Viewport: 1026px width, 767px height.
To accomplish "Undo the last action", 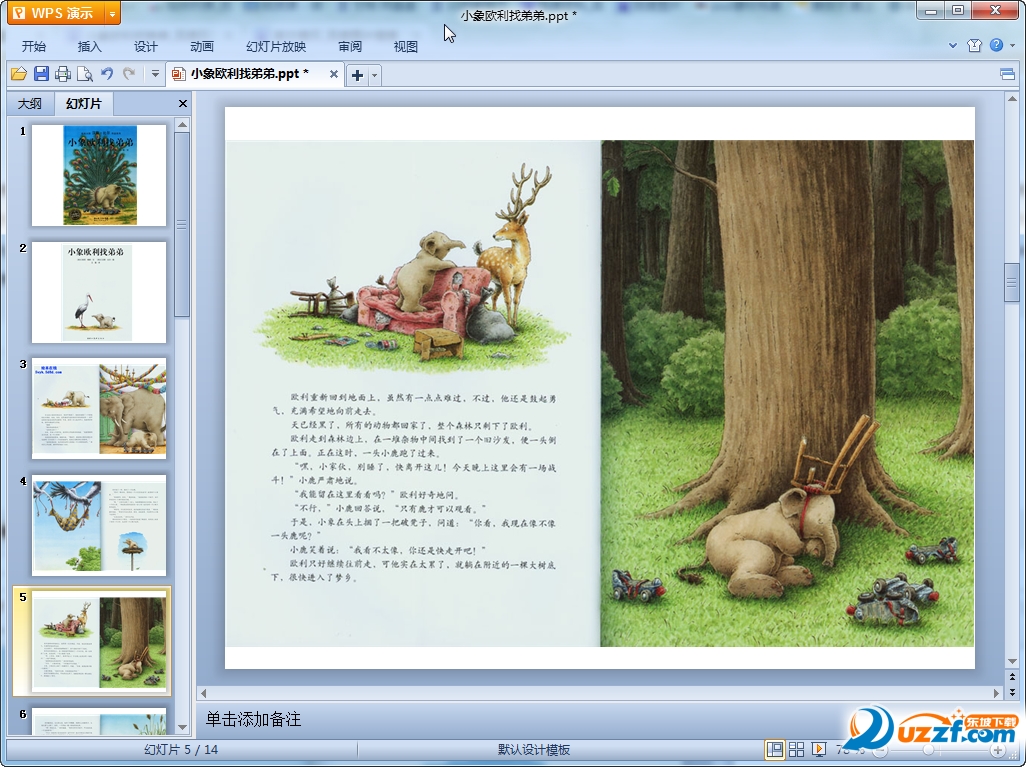I will pyautogui.click(x=107, y=74).
